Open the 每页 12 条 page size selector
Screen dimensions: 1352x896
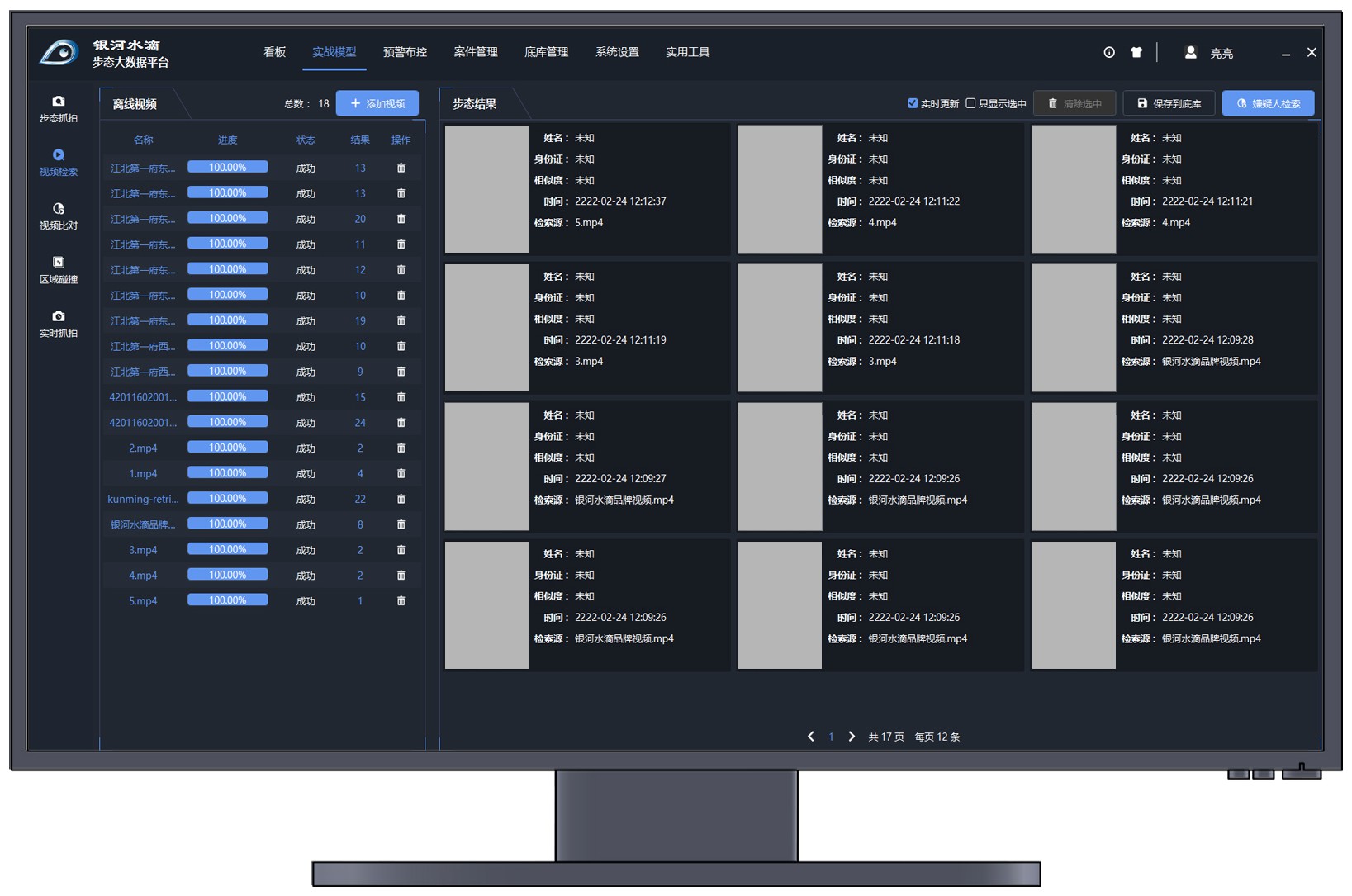pos(937,737)
